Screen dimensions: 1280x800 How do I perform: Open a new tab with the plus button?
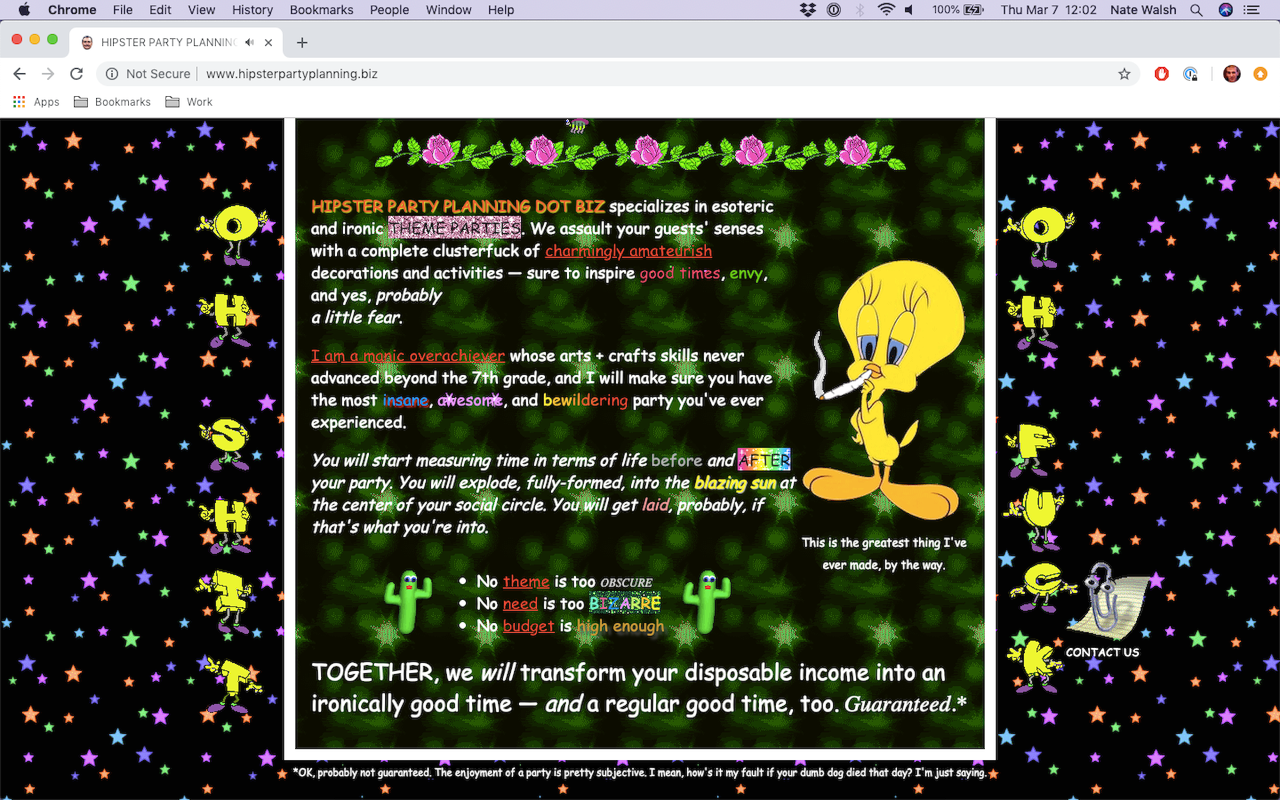pyautogui.click(x=302, y=42)
